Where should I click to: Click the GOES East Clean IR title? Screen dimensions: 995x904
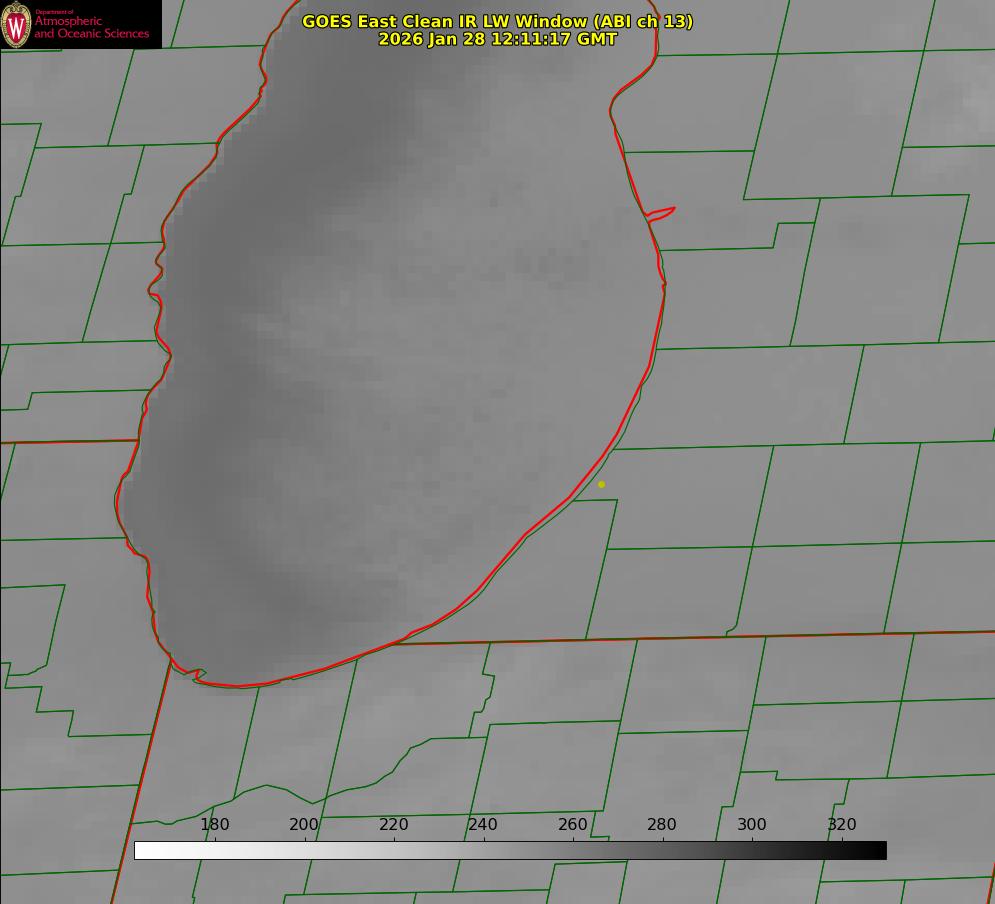pos(497,21)
